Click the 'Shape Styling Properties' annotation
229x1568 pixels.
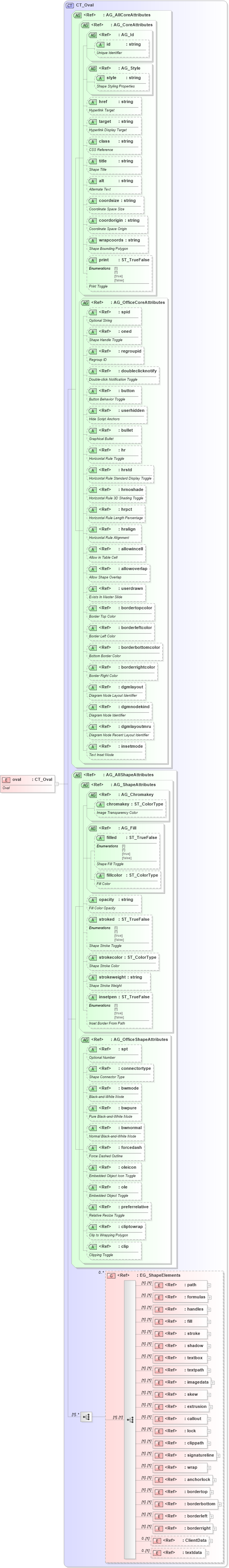pyautogui.click(x=115, y=86)
